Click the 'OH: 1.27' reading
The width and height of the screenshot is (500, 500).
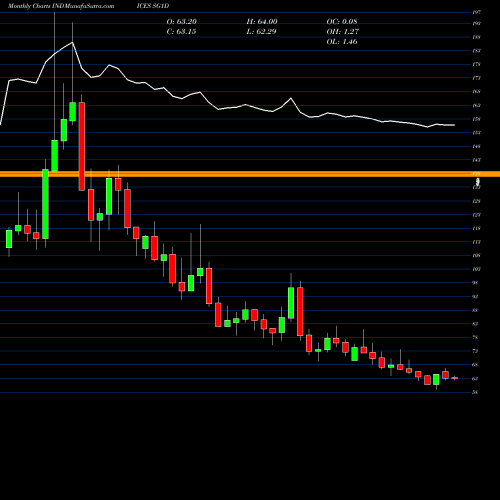point(343,31)
